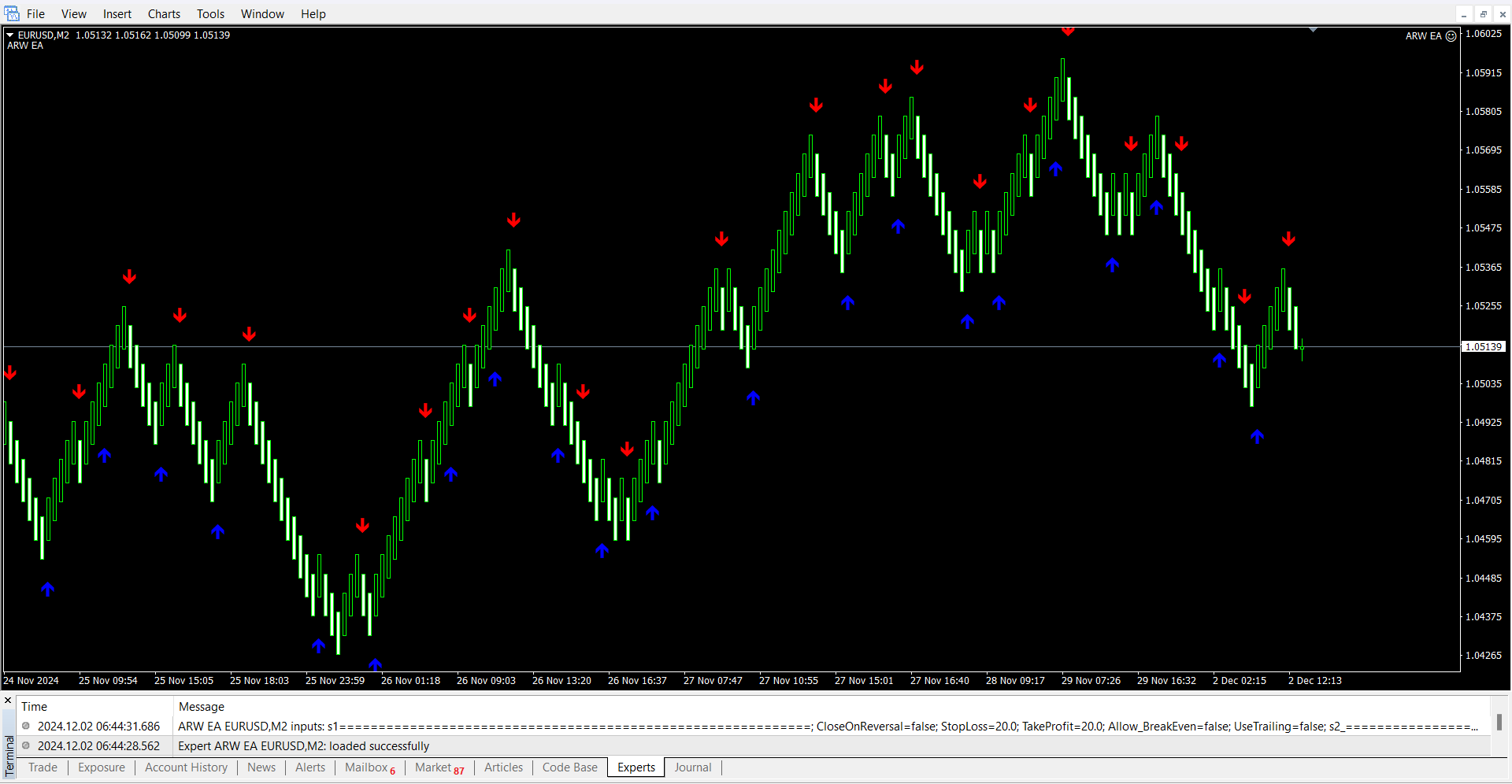This screenshot has height=784, width=1512.
Task: Click the chart shift triangle marker at top
Action: 1313,30
